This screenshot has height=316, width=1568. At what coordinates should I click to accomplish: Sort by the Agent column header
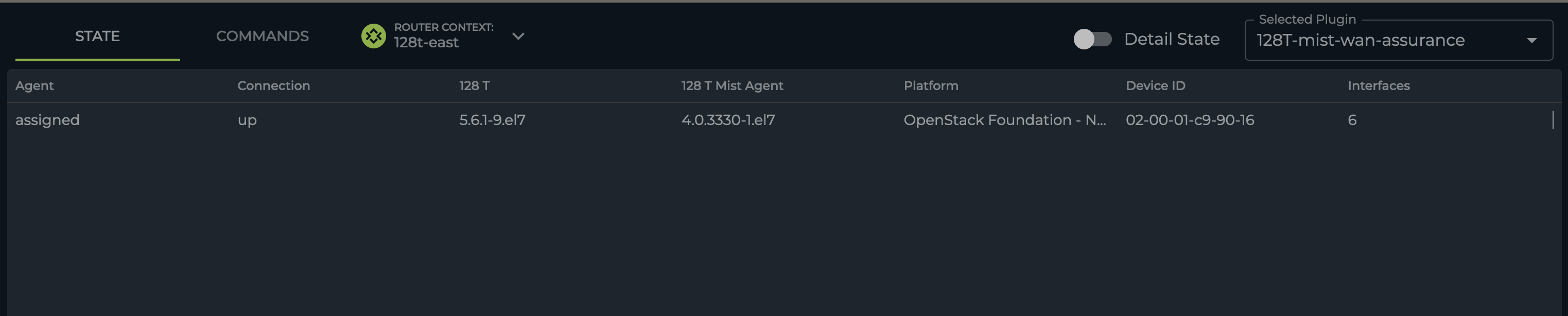point(34,86)
